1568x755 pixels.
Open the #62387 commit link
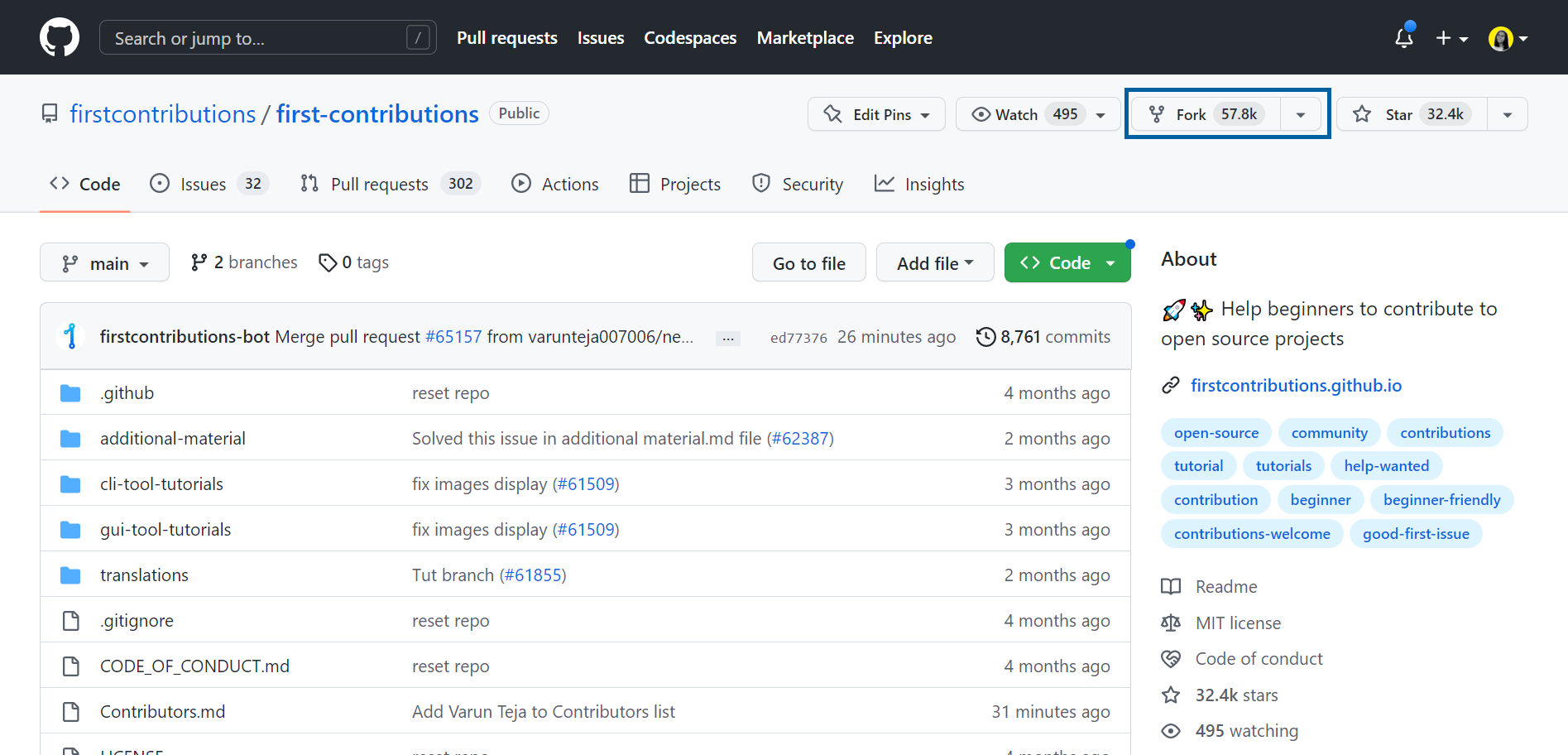pyautogui.click(x=800, y=439)
